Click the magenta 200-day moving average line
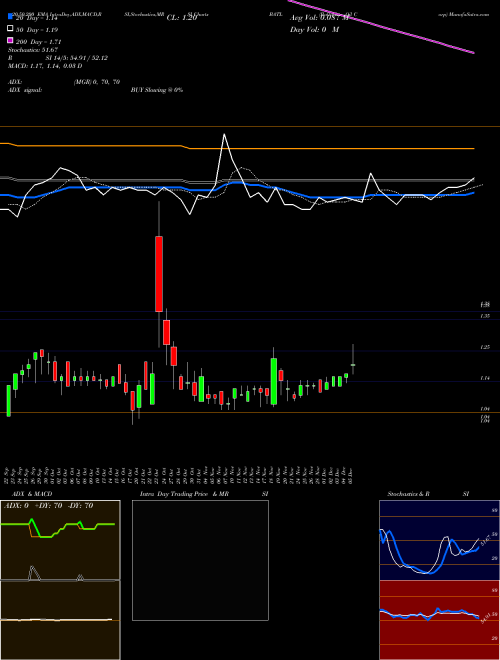This screenshot has height=660, width=500. [x=381, y=27]
